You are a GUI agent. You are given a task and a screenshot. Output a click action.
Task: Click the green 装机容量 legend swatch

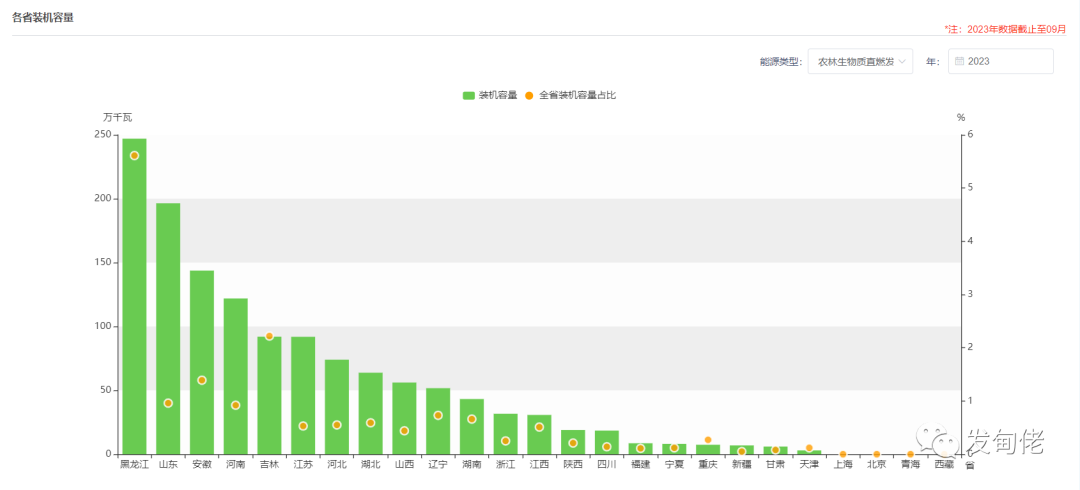coord(468,96)
